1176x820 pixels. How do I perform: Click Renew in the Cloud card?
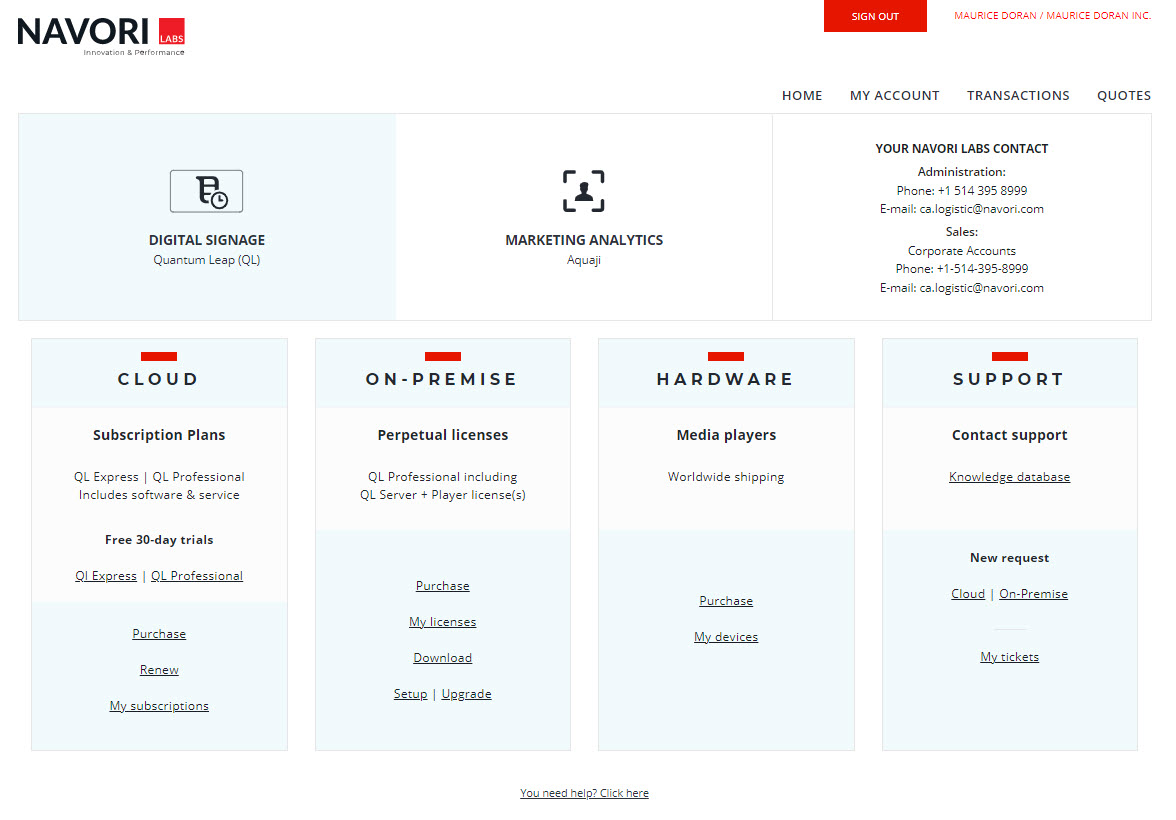pos(159,669)
